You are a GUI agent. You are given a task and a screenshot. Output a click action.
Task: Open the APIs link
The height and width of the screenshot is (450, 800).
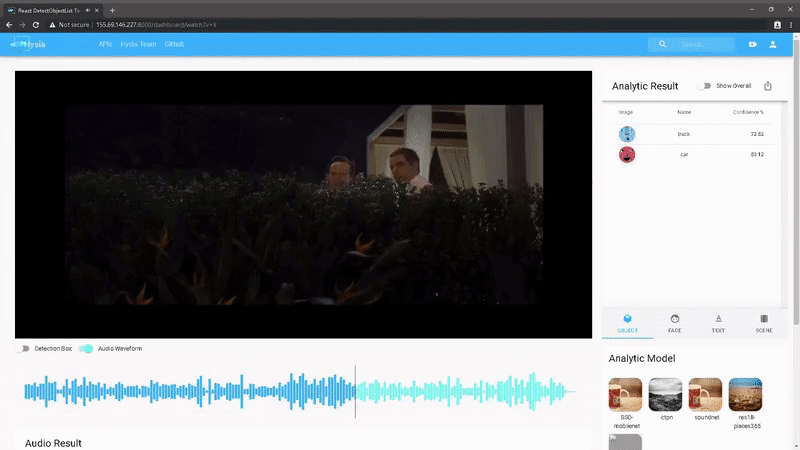[105, 44]
